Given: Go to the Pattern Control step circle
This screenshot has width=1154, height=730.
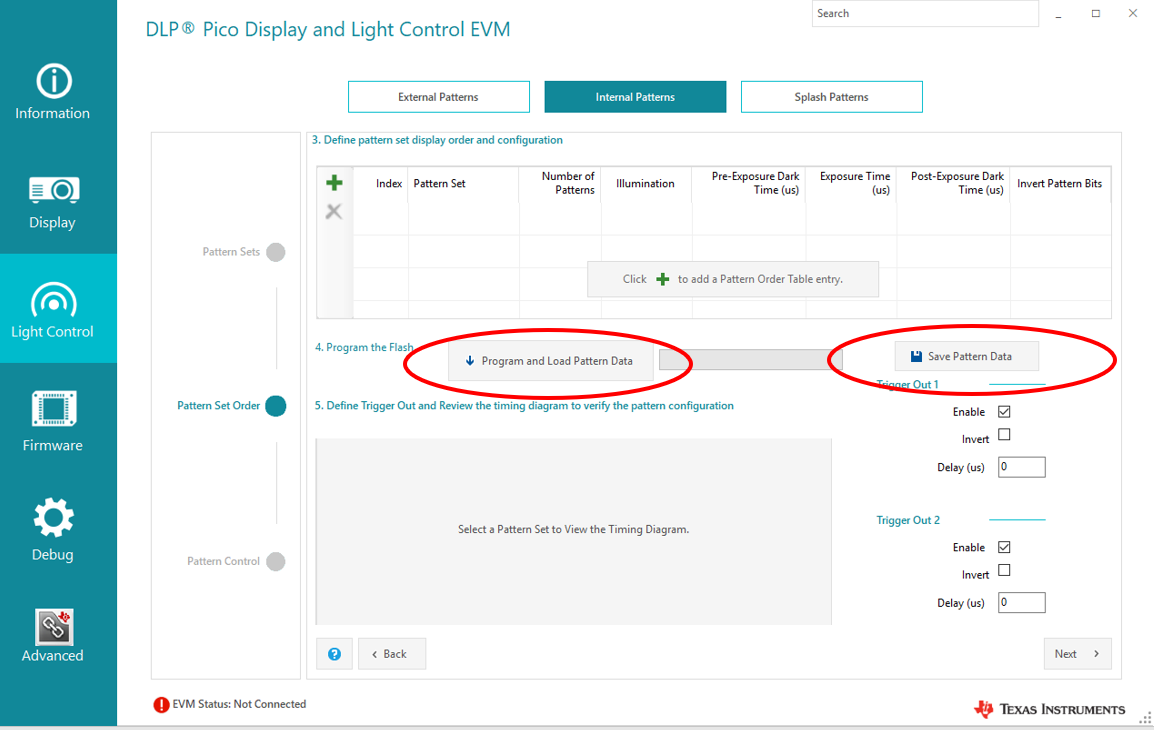Looking at the screenshot, I should click(276, 561).
